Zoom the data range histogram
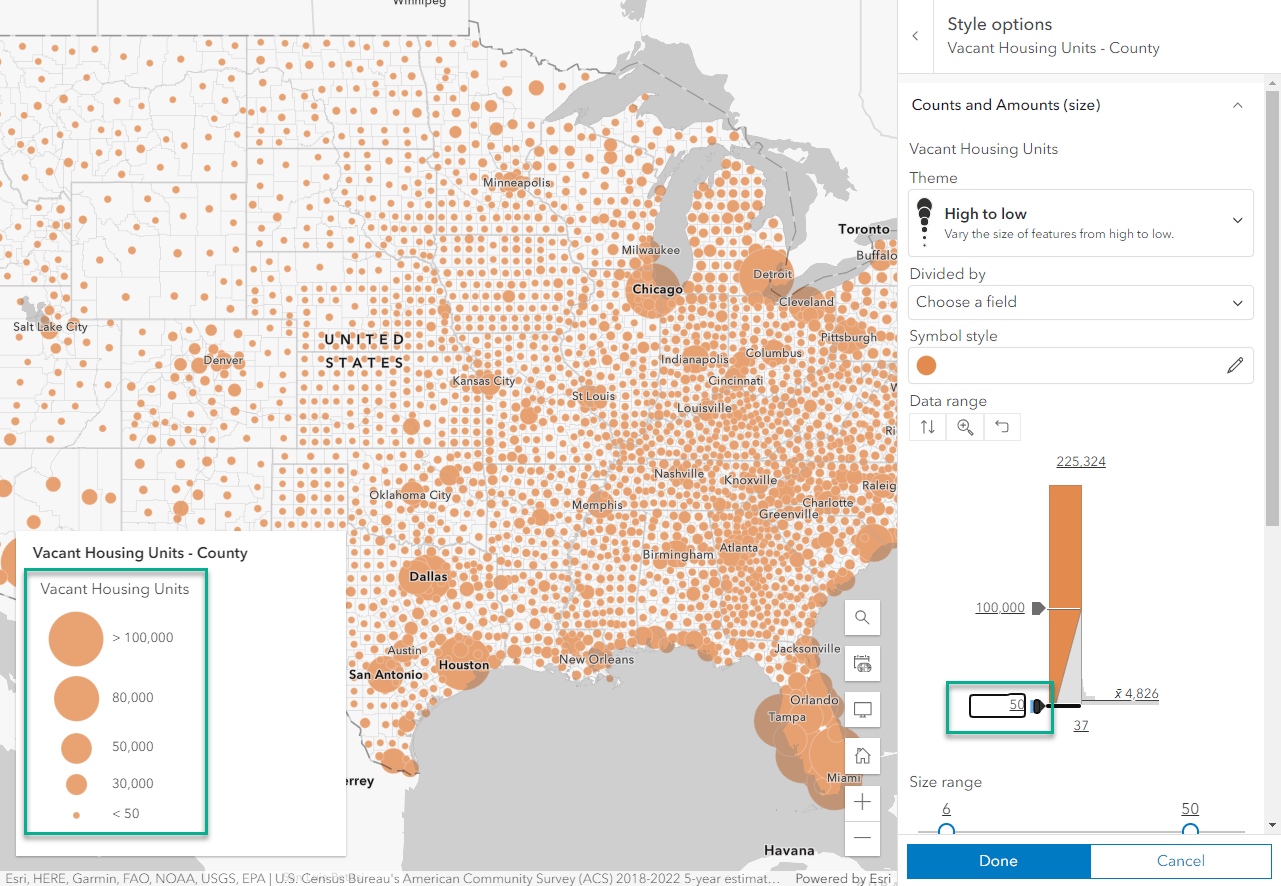 [965, 427]
